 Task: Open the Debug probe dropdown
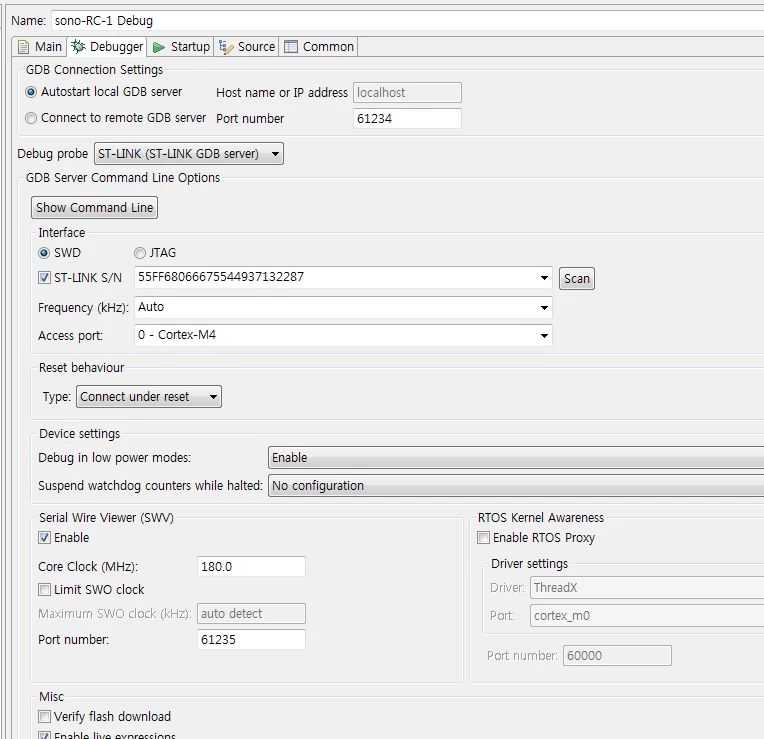point(189,153)
